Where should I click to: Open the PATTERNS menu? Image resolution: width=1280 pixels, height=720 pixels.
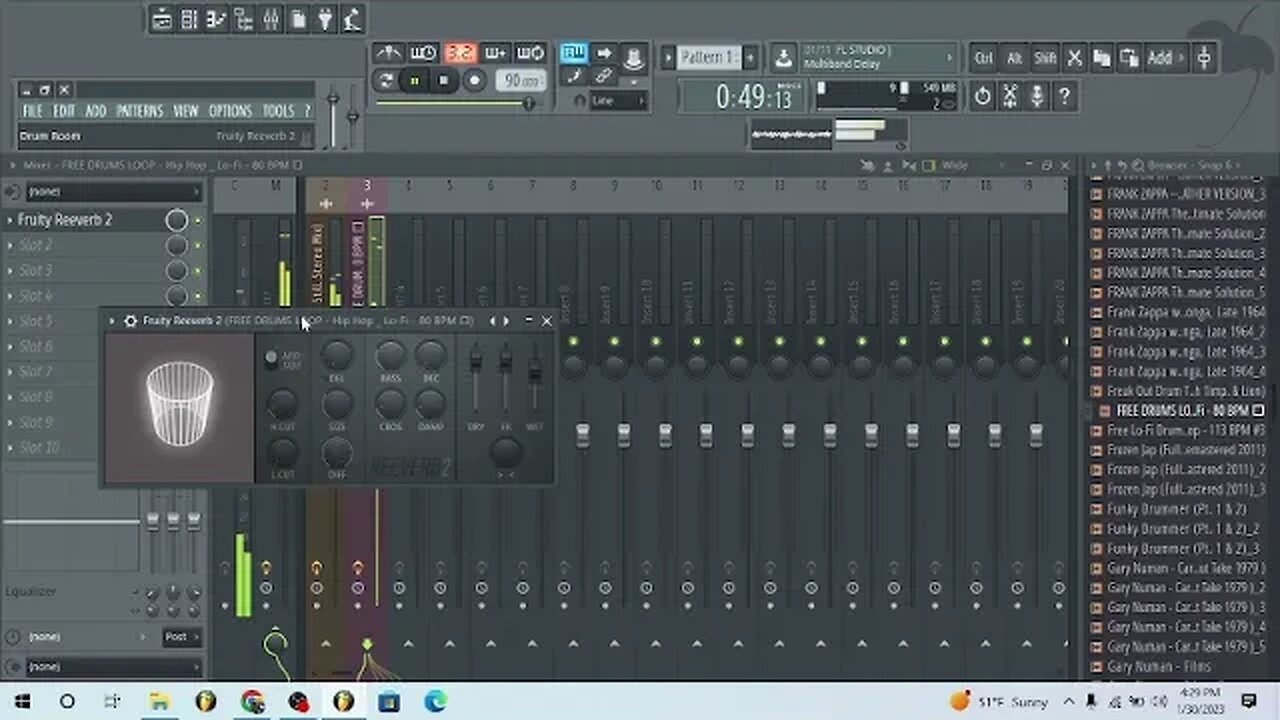point(139,111)
